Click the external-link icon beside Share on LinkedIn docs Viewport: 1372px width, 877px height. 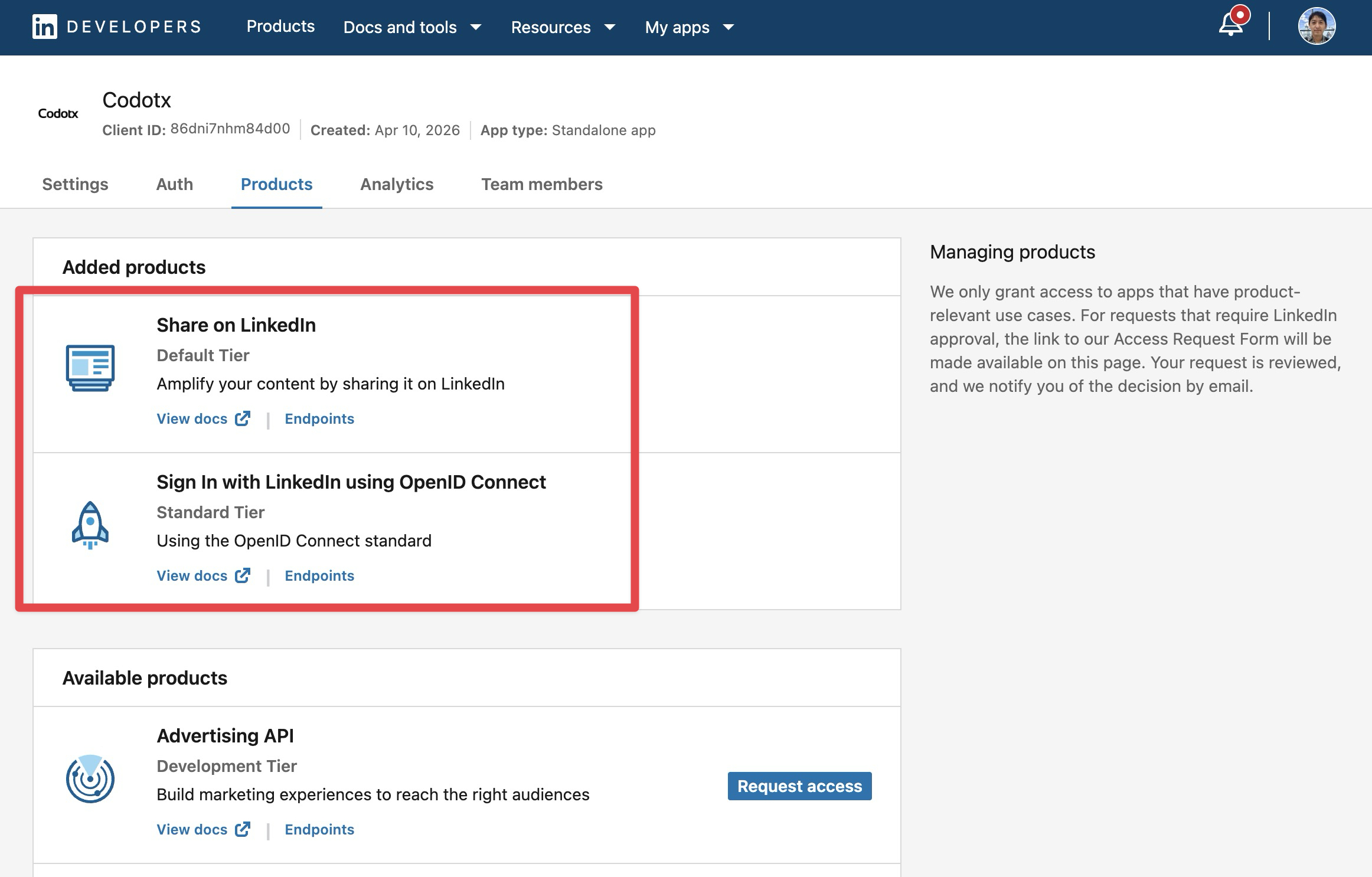click(x=242, y=418)
